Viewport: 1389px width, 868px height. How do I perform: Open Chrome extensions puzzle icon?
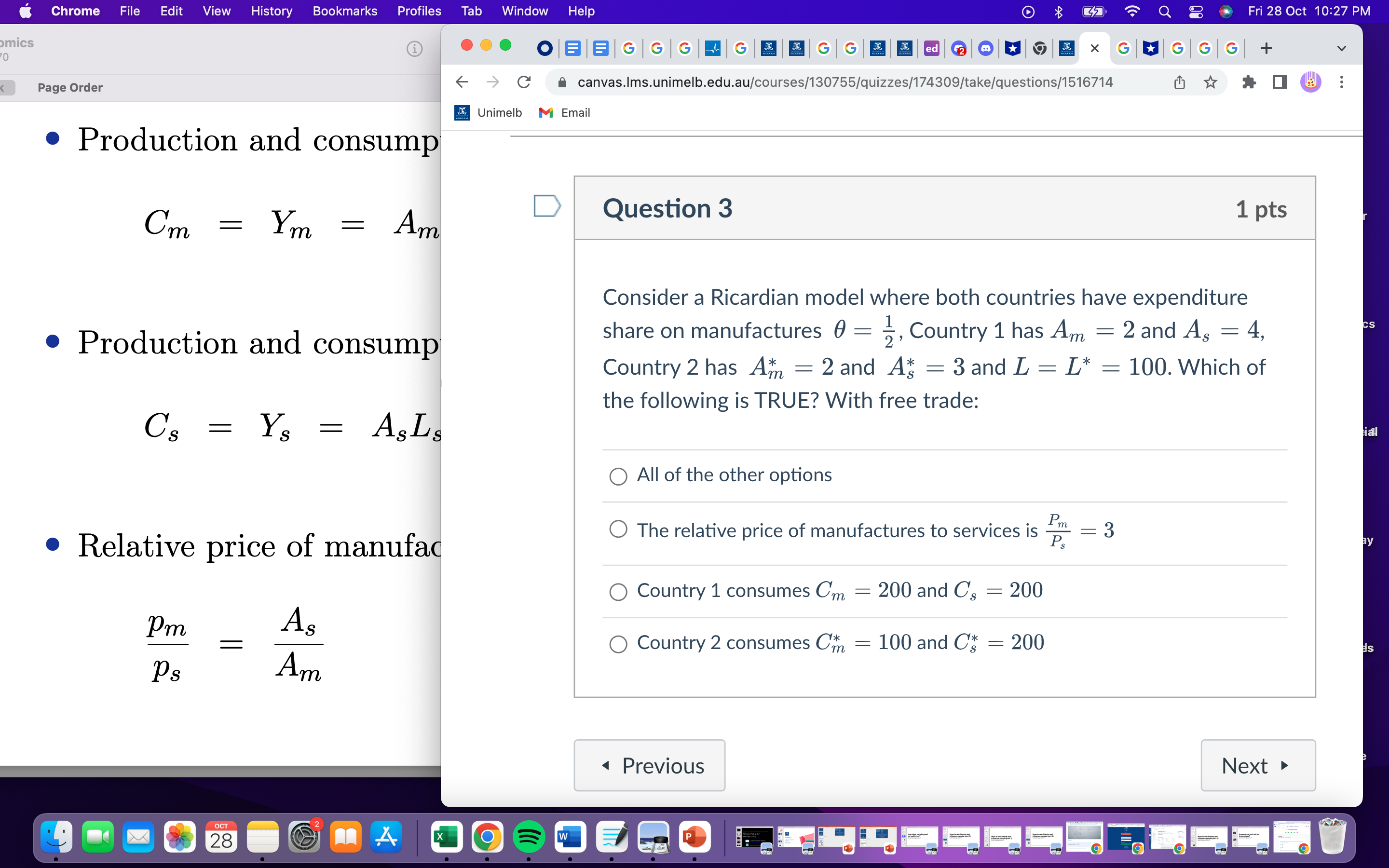coord(1248,82)
